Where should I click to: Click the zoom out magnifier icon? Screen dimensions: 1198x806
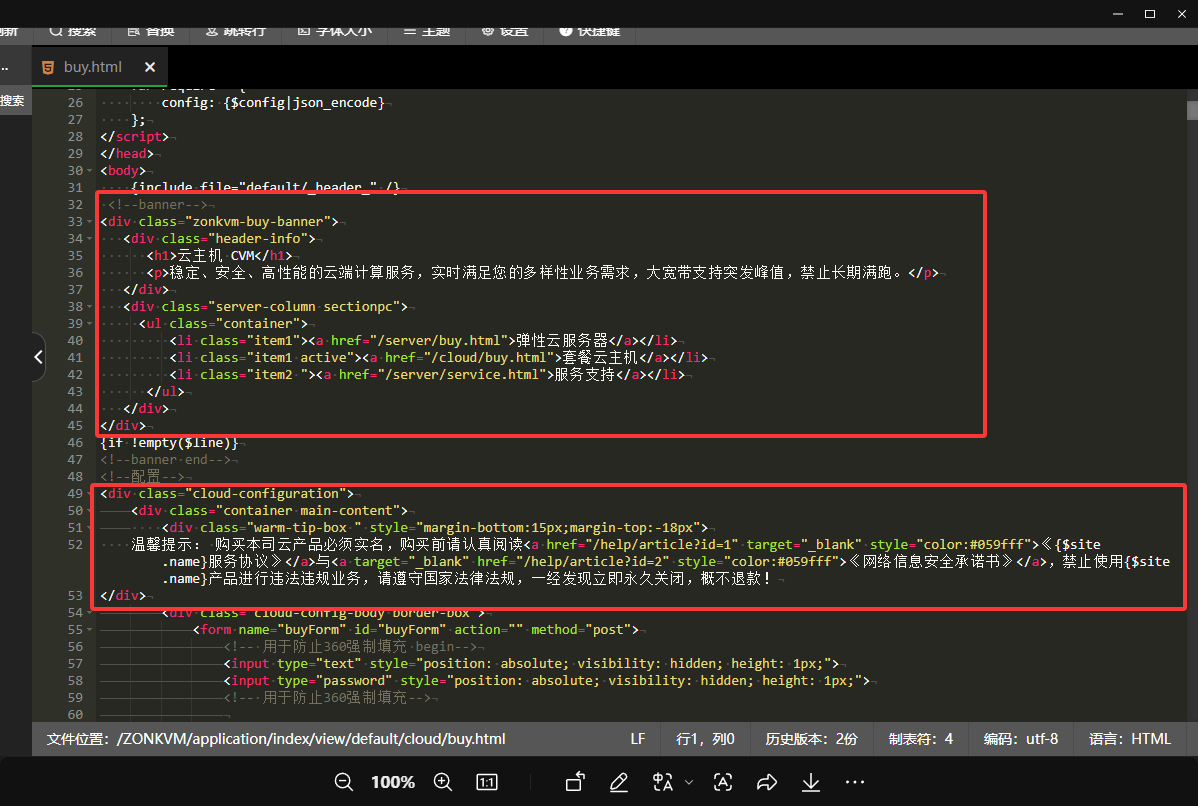(x=344, y=782)
